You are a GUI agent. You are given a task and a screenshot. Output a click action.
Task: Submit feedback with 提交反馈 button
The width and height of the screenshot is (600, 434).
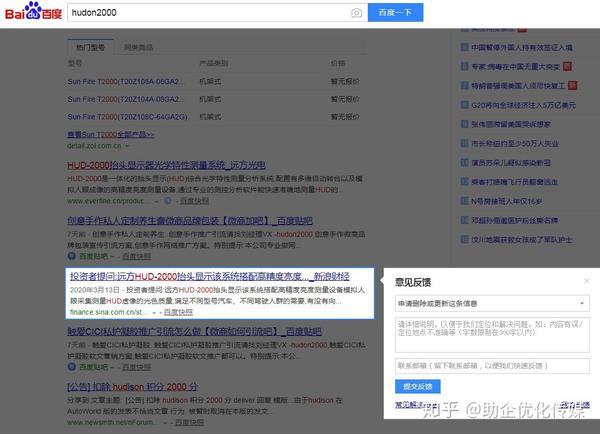417,387
